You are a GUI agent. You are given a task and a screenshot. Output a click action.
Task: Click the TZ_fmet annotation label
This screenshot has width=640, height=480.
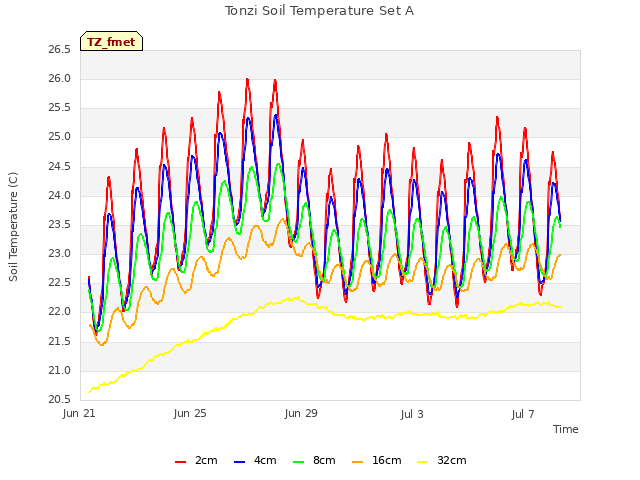click(x=111, y=41)
